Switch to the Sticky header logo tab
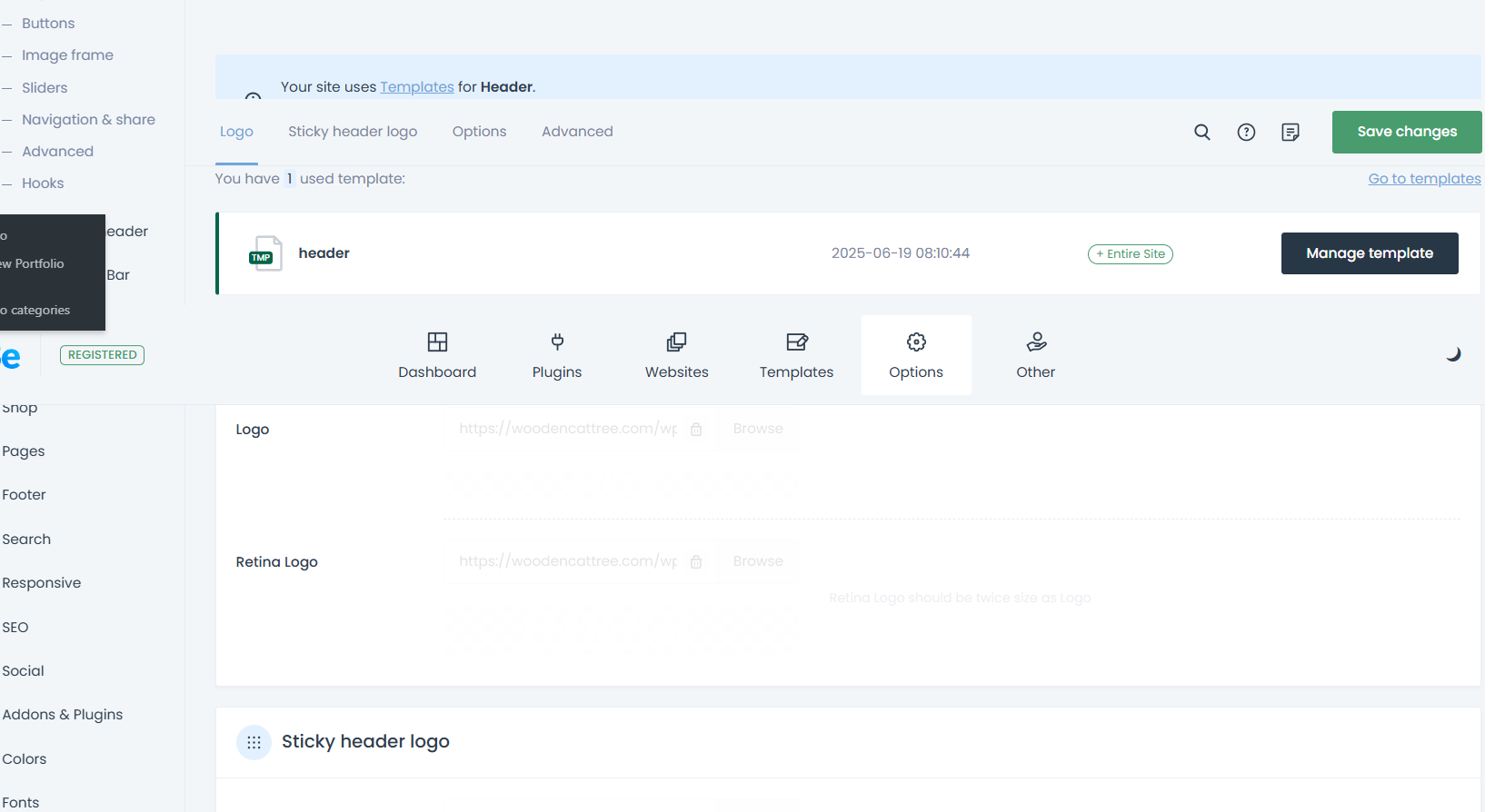 [x=353, y=132]
